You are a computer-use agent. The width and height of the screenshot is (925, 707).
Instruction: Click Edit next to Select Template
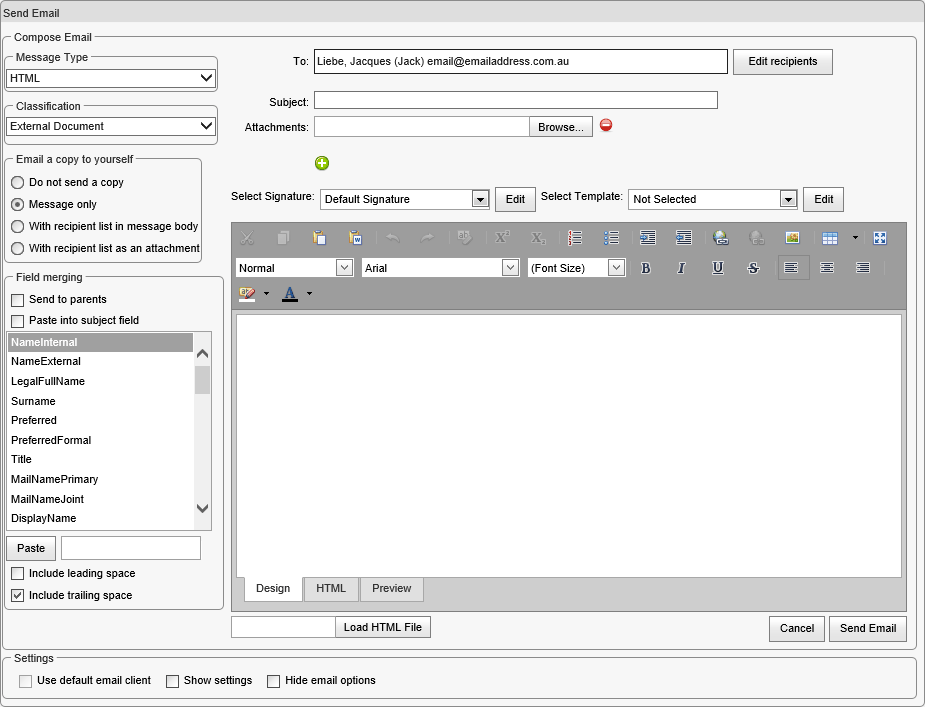[x=824, y=199]
